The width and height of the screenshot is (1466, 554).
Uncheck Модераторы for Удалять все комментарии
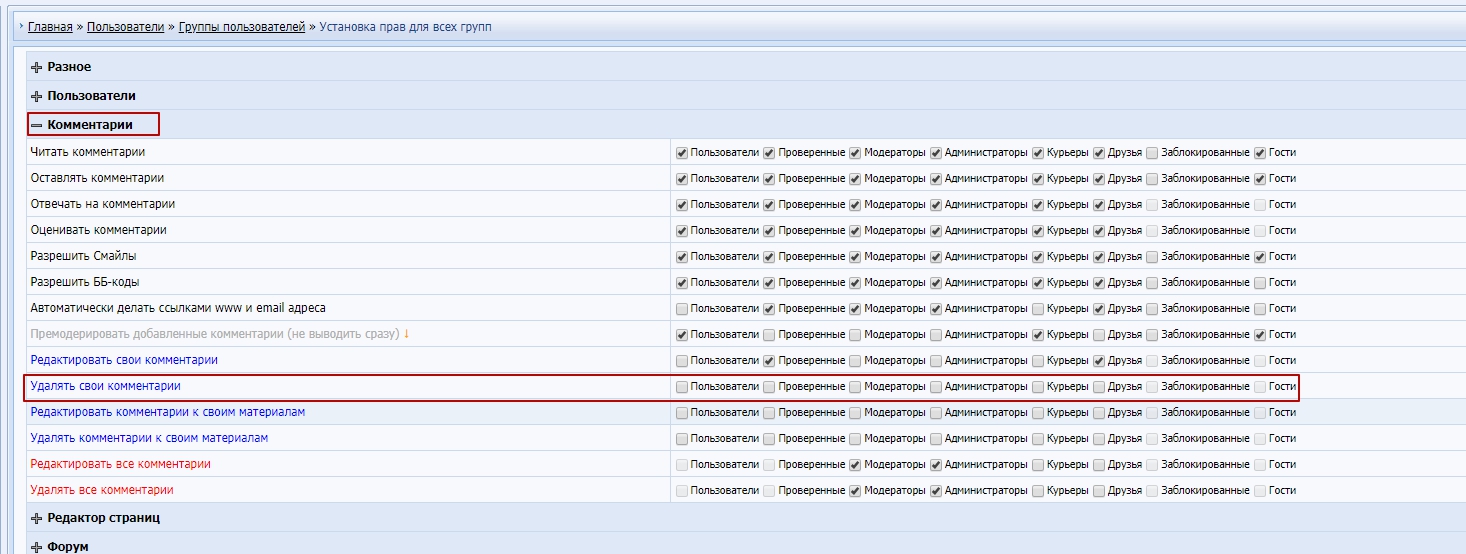pos(855,491)
